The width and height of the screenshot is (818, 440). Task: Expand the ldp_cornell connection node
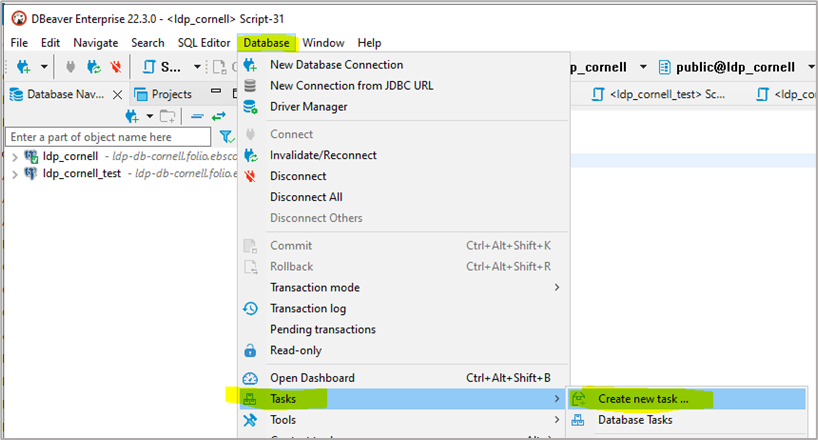click(x=15, y=157)
